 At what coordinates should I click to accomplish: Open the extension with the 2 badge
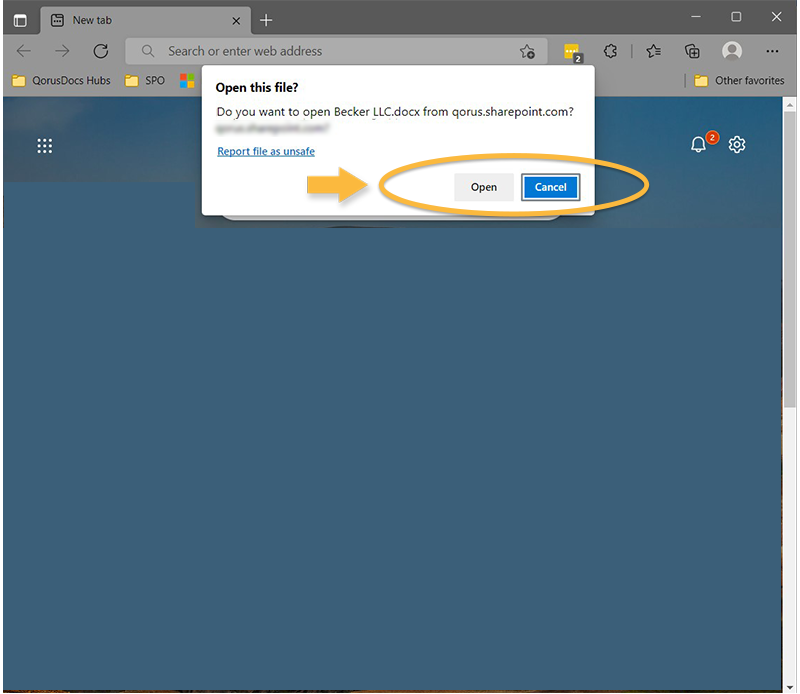[572, 51]
